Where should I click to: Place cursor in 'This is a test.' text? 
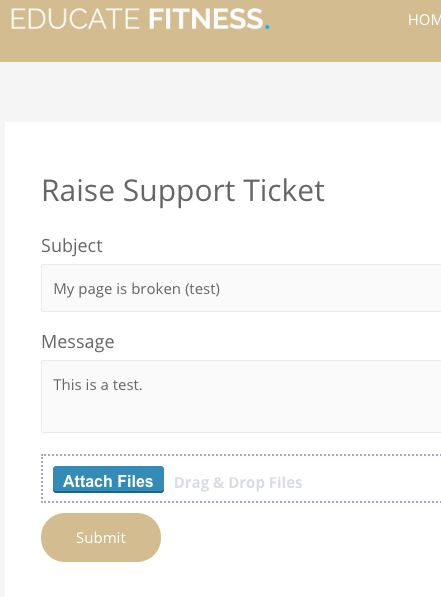tap(97, 385)
